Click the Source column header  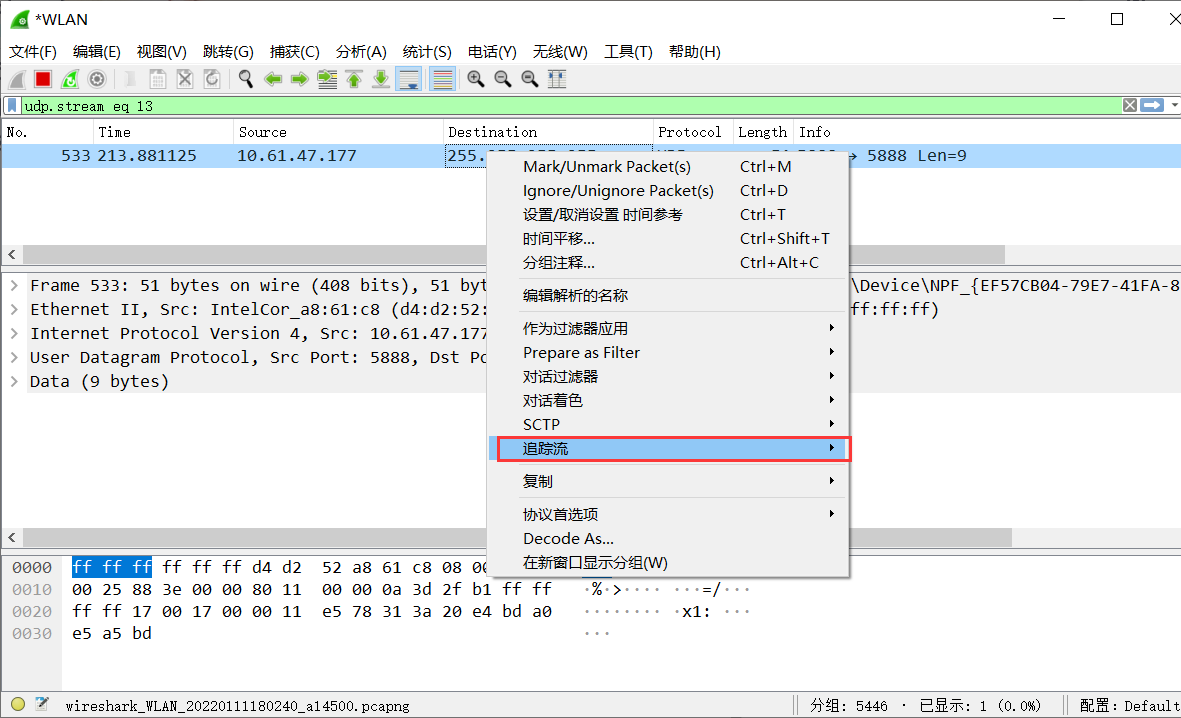[337, 132]
